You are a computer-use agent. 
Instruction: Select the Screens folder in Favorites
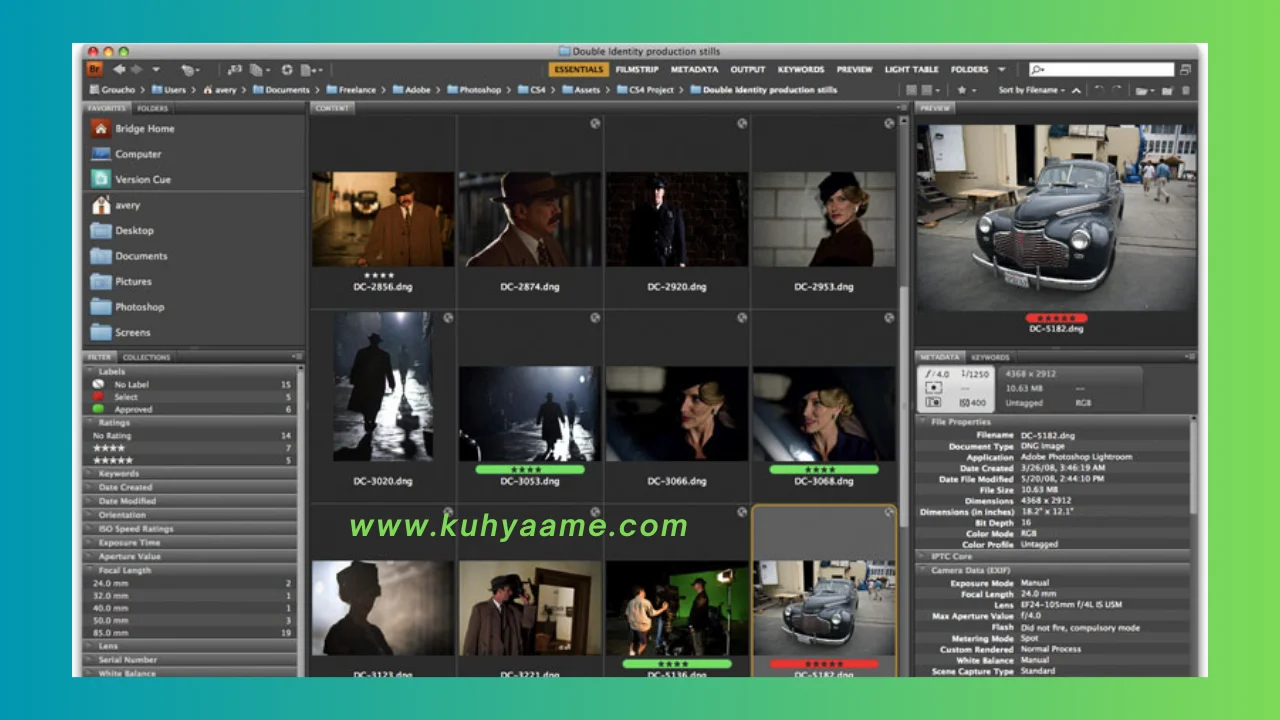click(122, 333)
